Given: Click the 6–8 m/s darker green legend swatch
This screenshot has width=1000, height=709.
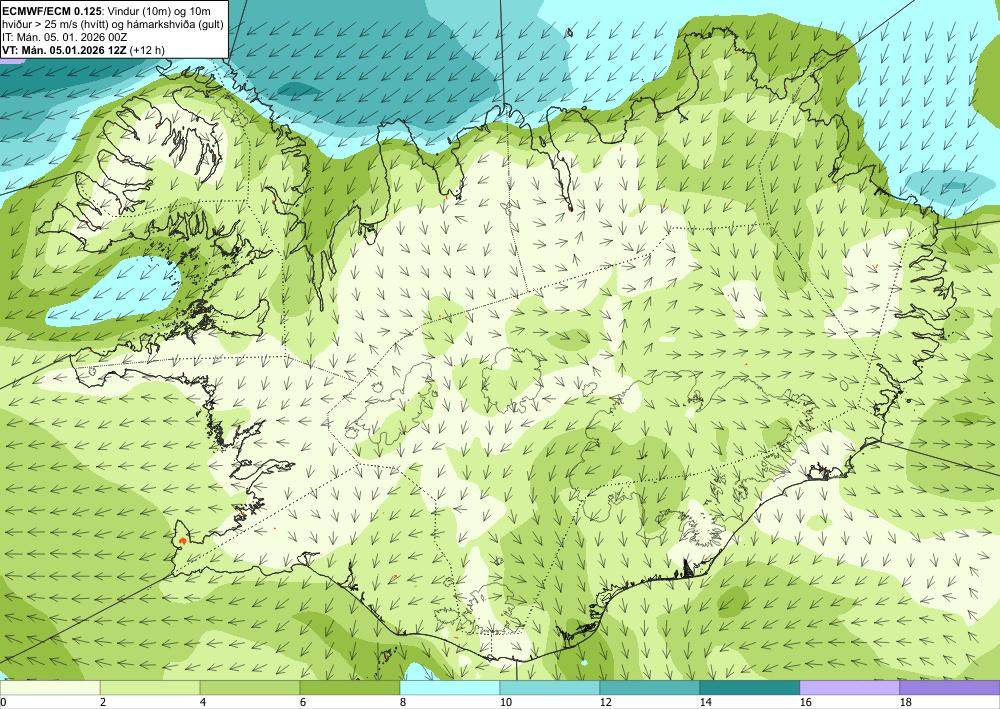Looking at the screenshot, I should point(350,687).
